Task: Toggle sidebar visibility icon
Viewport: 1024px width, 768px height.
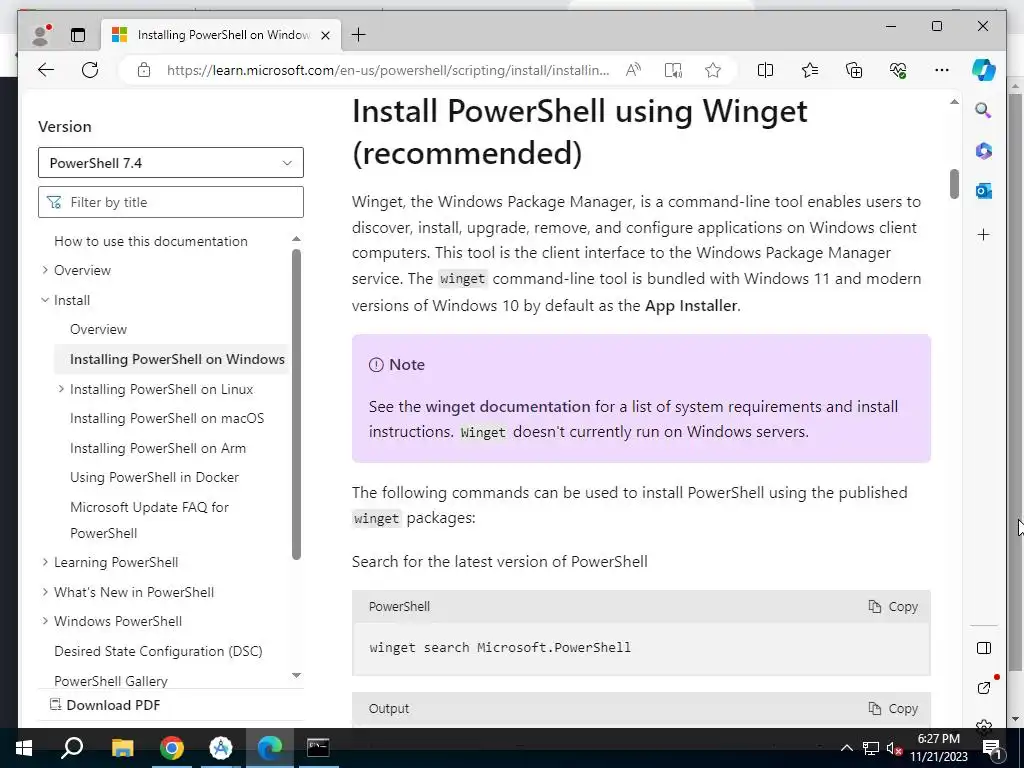Action: (984, 648)
